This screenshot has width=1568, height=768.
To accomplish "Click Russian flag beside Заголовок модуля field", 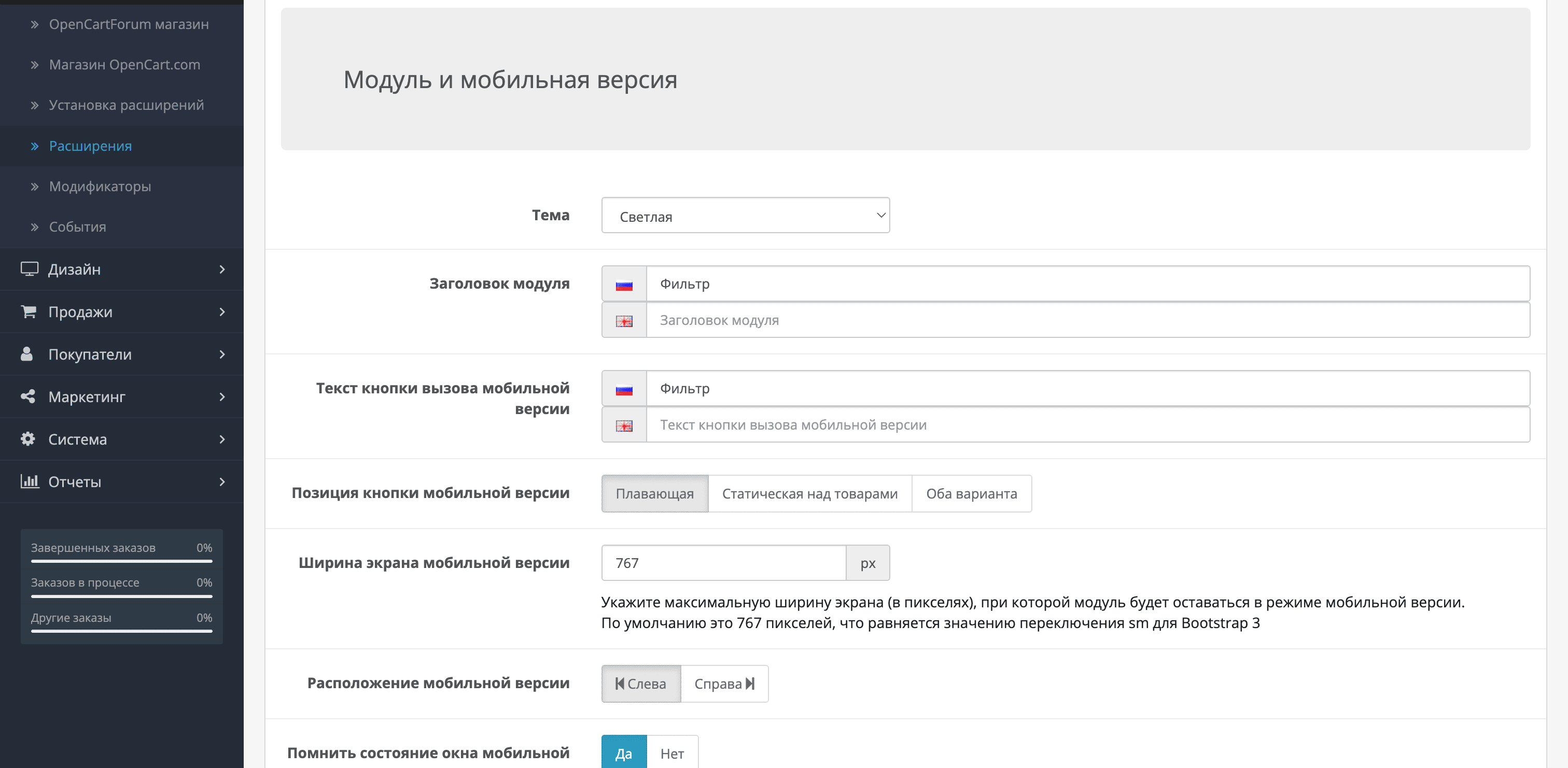I will click(x=624, y=284).
